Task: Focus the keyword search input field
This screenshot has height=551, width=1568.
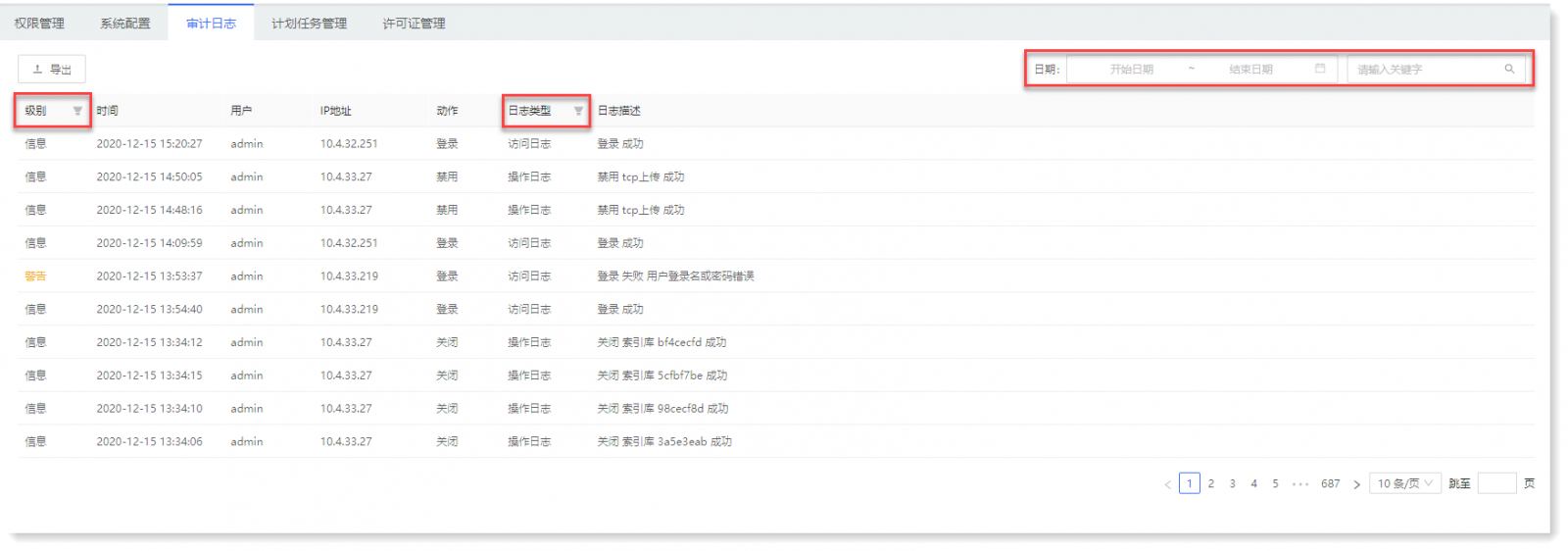Action: tap(1426, 70)
